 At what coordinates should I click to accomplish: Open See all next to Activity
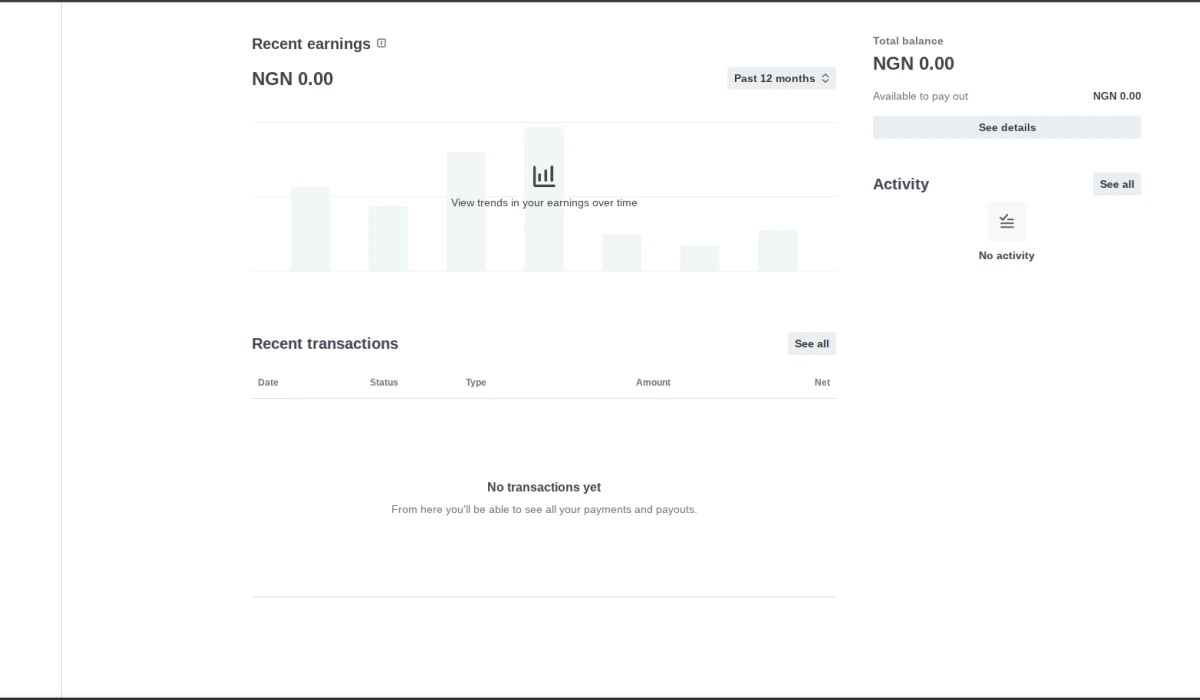point(1116,184)
